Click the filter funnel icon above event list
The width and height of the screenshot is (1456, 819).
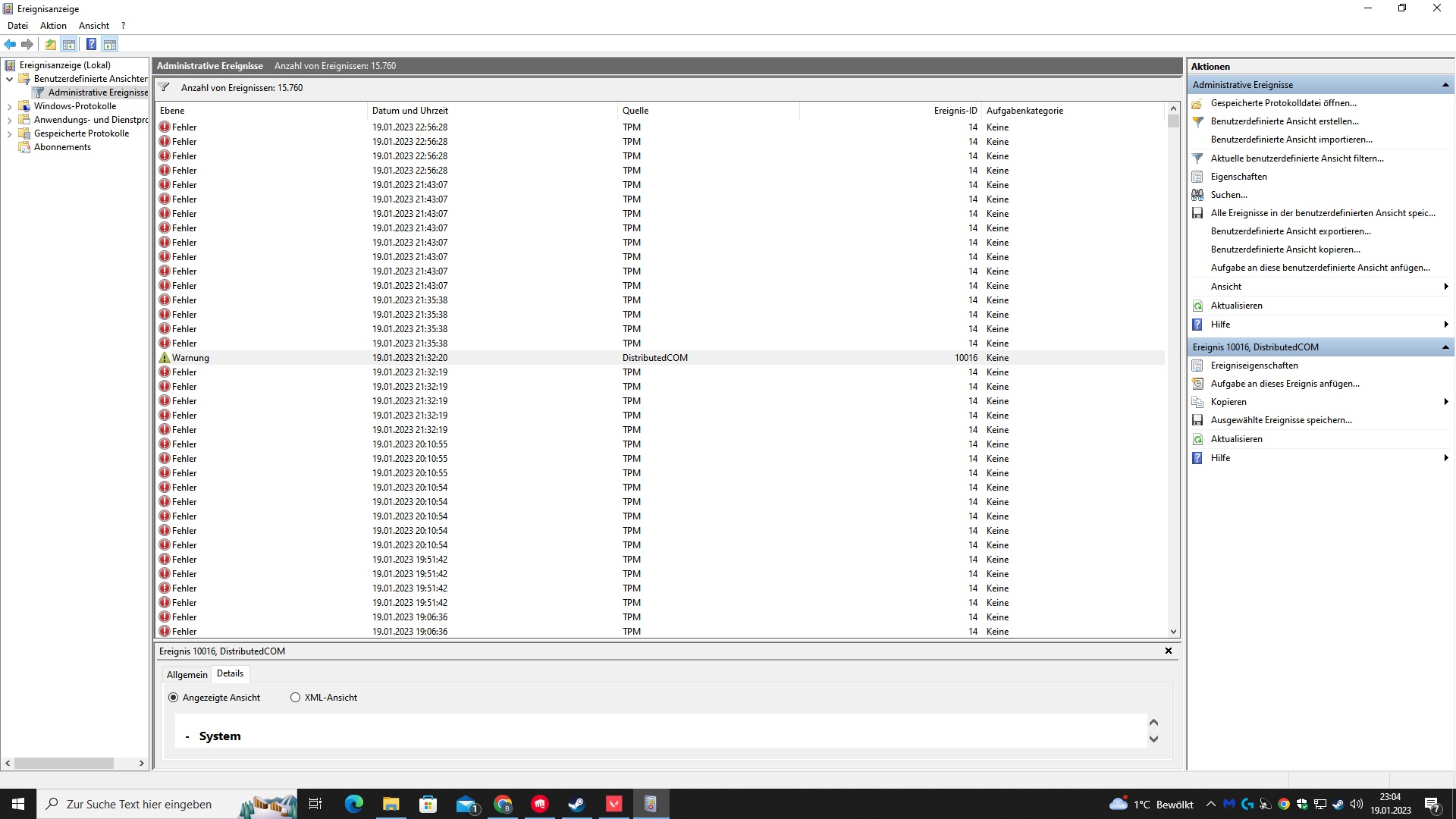click(x=164, y=87)
